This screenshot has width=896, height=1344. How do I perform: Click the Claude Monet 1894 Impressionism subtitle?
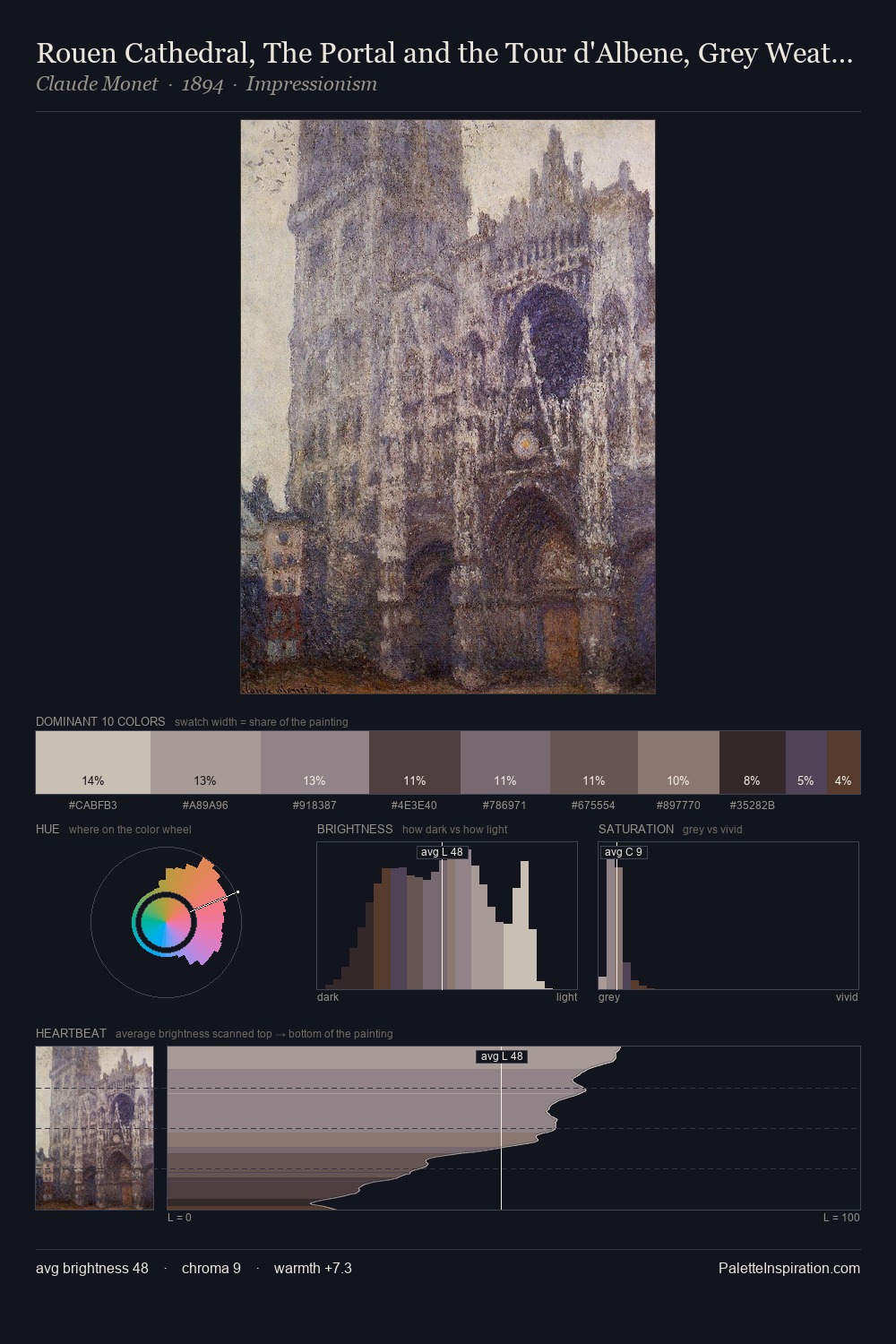pos(206,84)
